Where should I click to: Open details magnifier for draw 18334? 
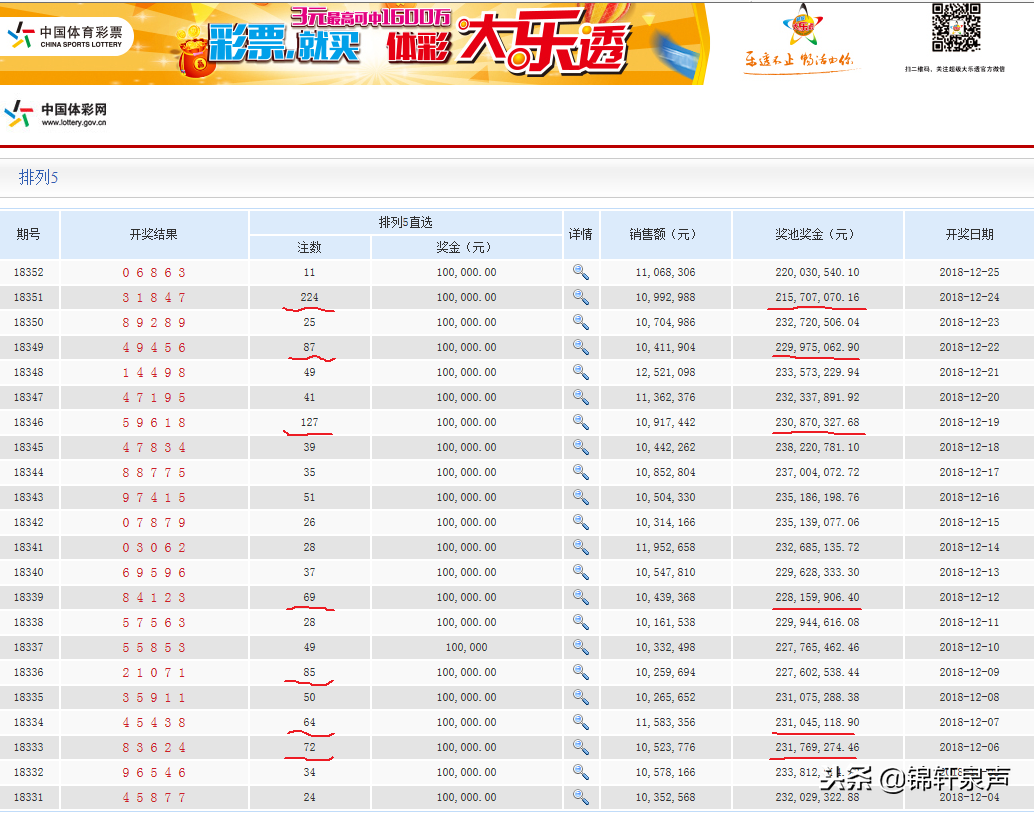coord(580,722)
